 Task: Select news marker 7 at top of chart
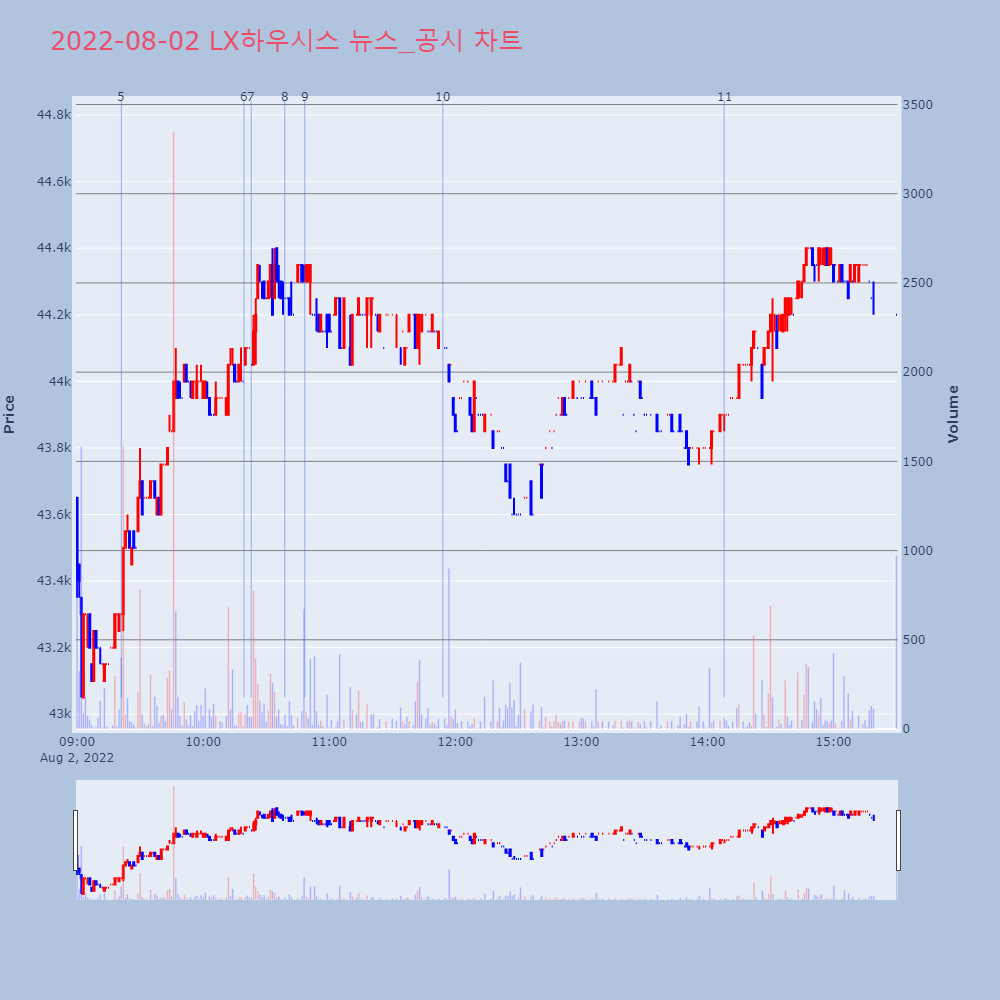251,97
